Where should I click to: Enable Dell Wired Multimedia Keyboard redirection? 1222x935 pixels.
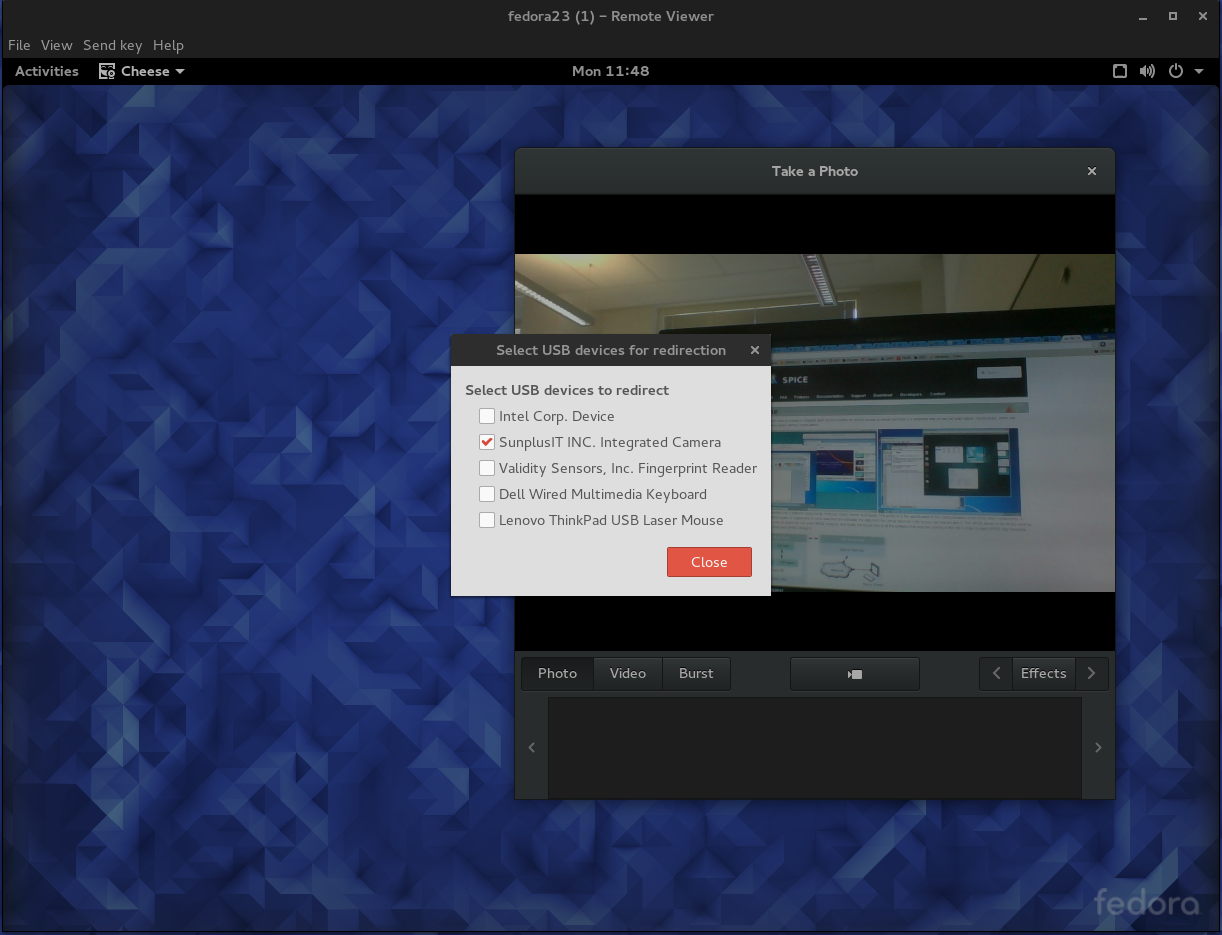[x=487, y=494]
